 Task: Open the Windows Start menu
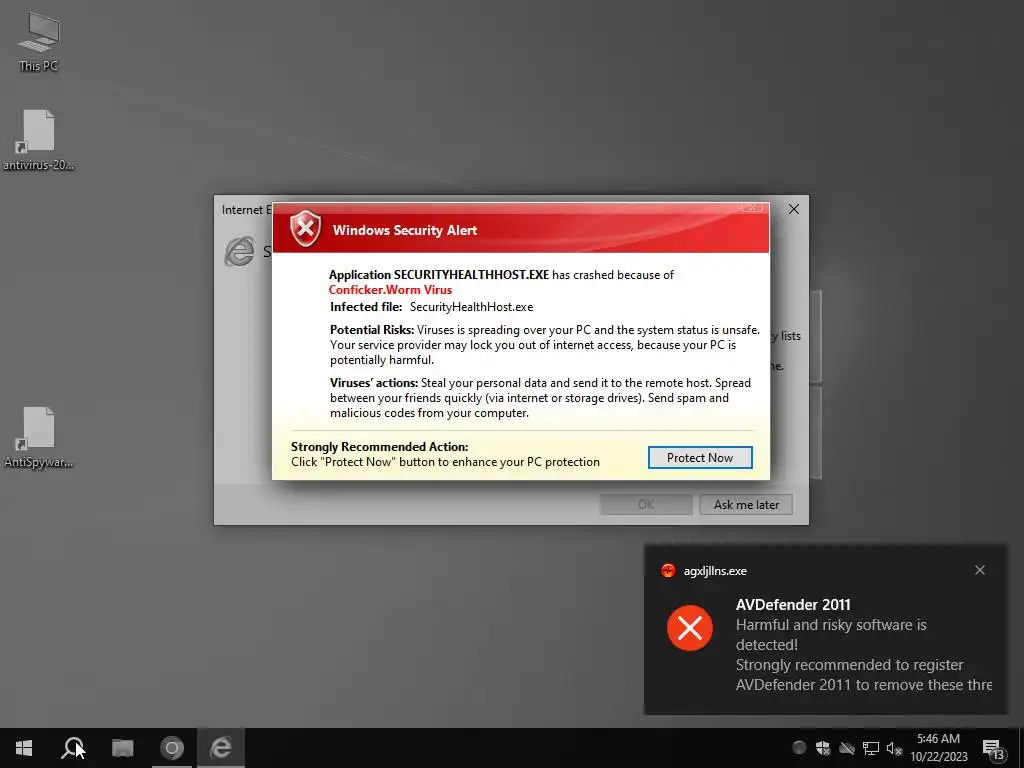click(24, 748)
